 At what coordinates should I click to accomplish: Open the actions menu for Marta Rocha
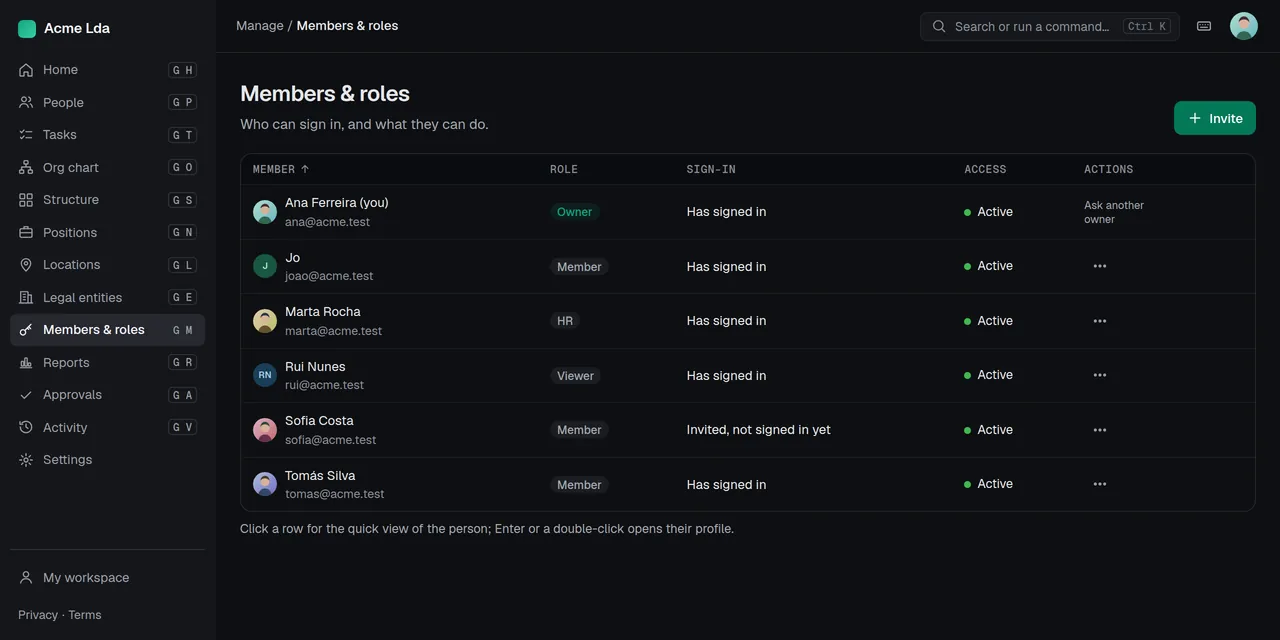(1100, 321)
